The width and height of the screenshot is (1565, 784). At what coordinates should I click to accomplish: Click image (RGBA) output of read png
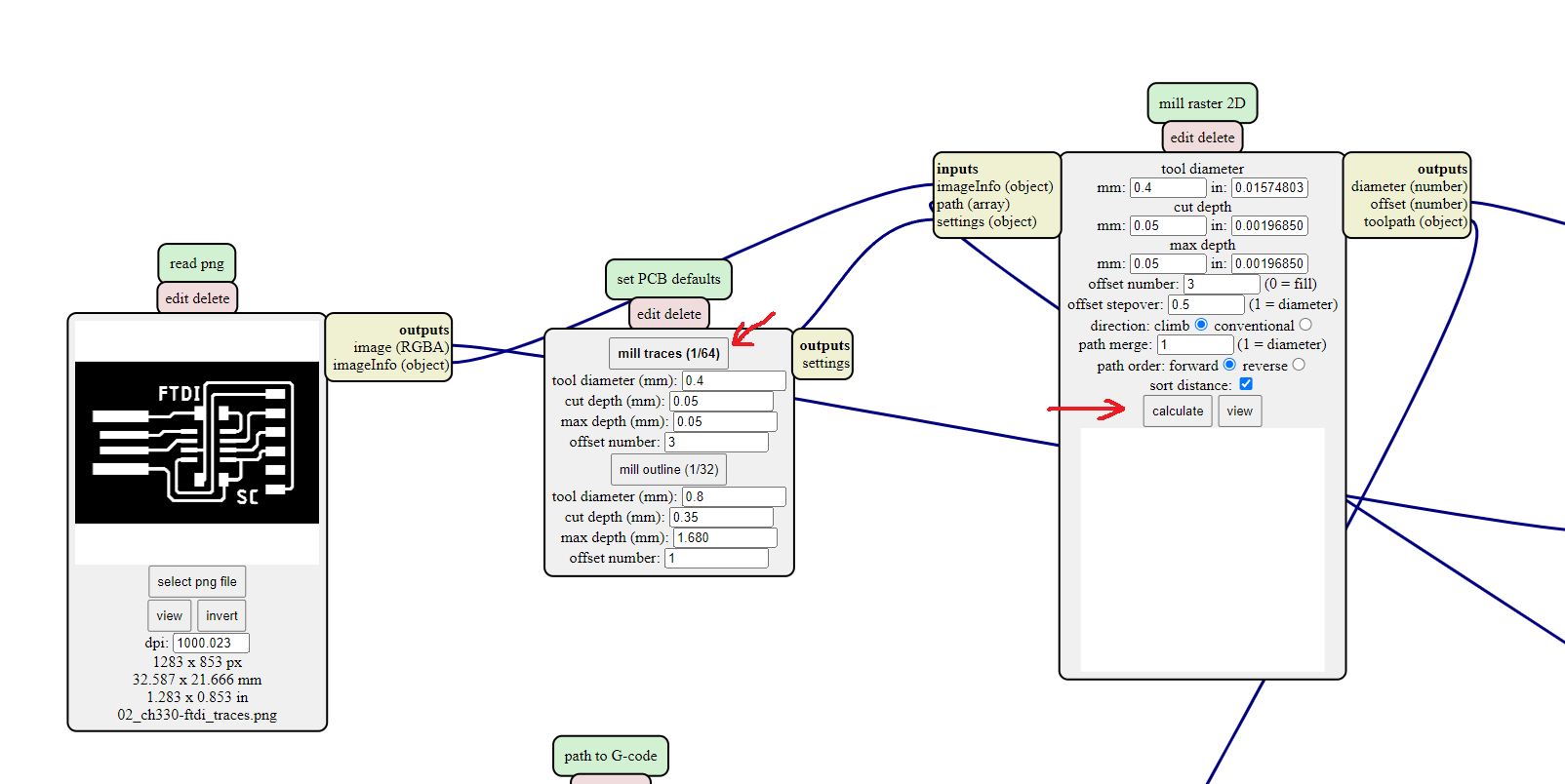click(401, 347)
